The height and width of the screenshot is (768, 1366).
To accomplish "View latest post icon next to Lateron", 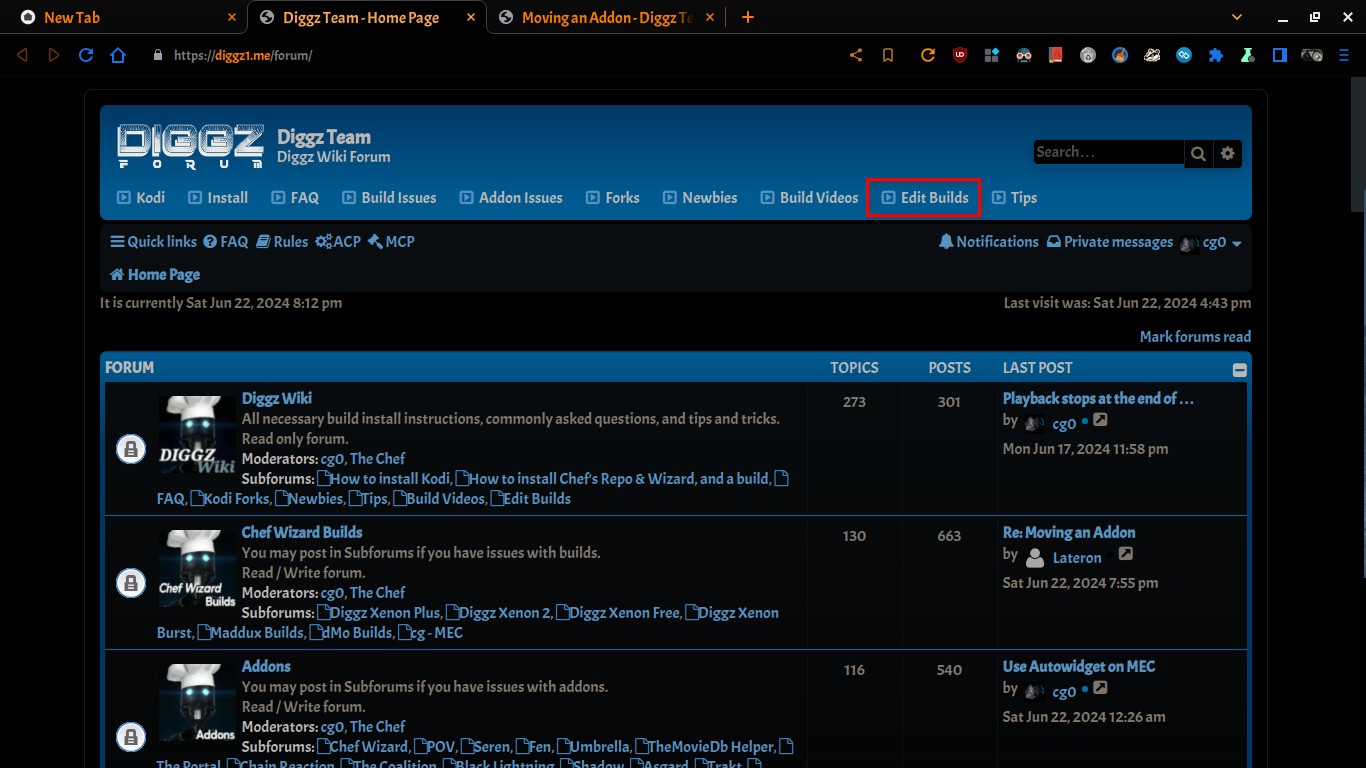I will click(x=1126, y=555).
